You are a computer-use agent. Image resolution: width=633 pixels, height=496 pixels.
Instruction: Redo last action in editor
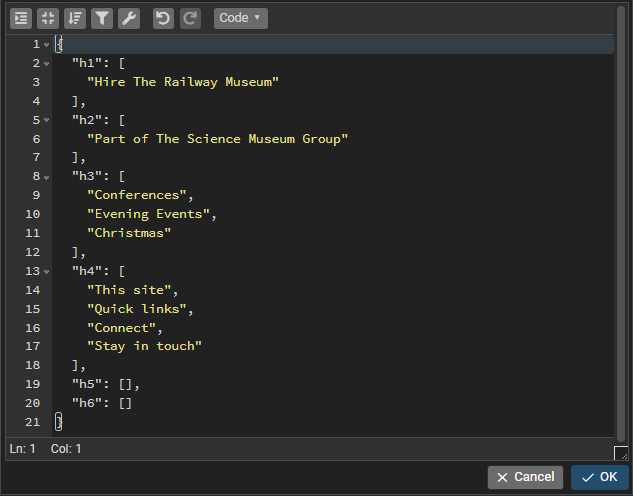click(190, 18)
